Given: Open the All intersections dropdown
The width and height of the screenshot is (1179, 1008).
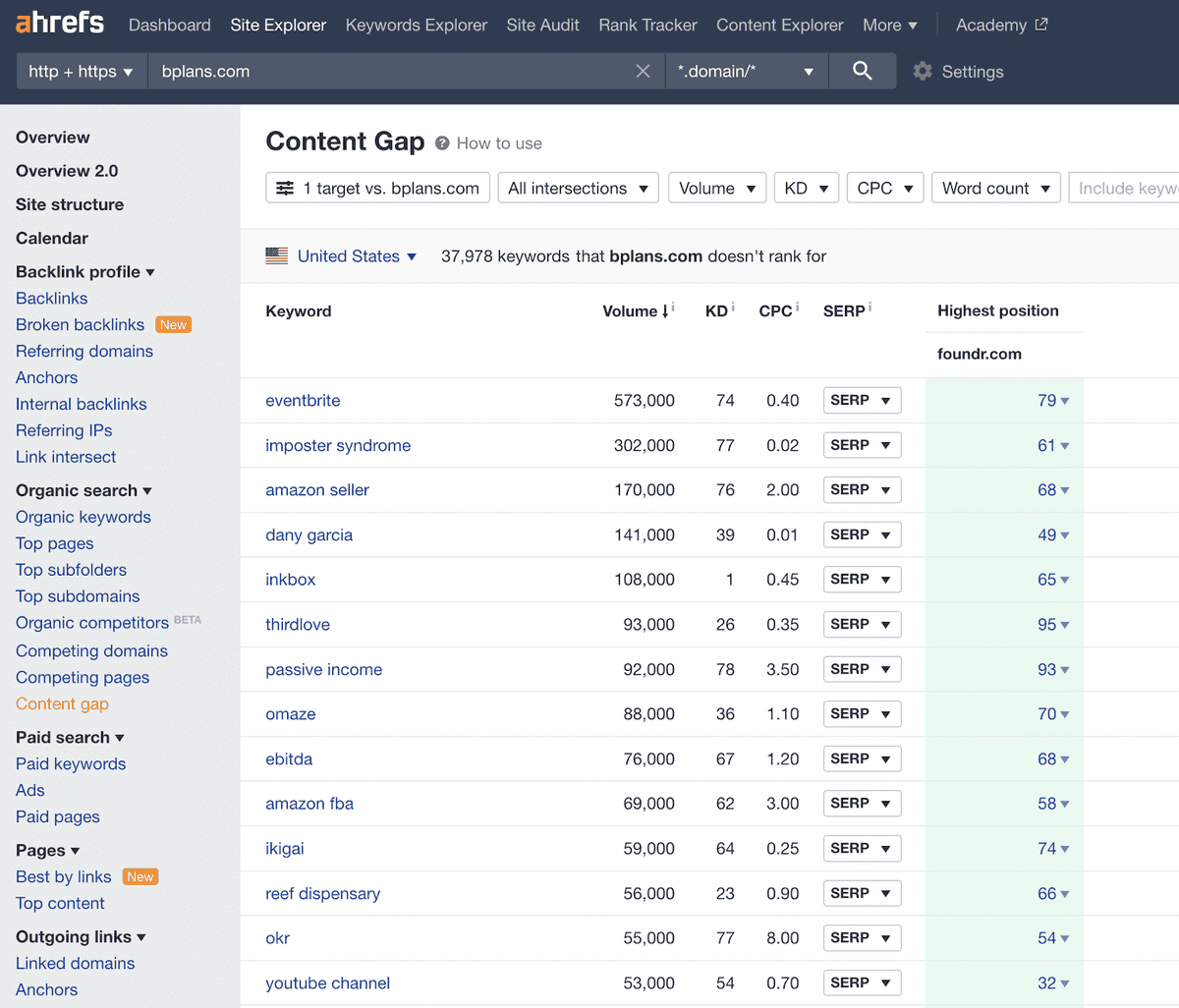Looking at the screenshot, I should pyautogui.click(x=579, y=188).
